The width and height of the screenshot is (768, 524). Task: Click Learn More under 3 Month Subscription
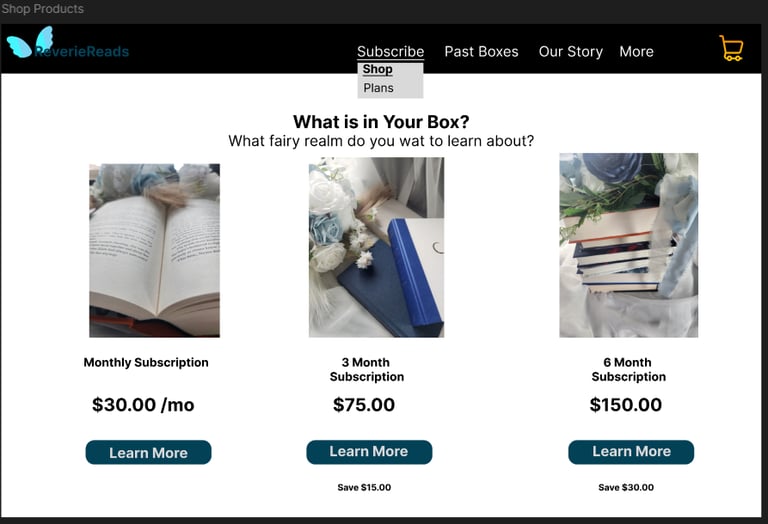click(369, 452)
